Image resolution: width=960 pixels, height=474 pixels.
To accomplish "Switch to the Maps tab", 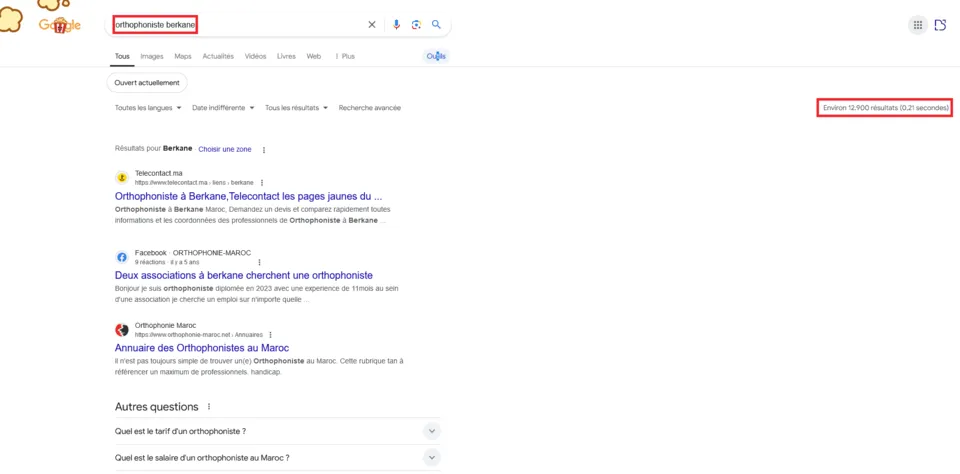I will 183,56.
